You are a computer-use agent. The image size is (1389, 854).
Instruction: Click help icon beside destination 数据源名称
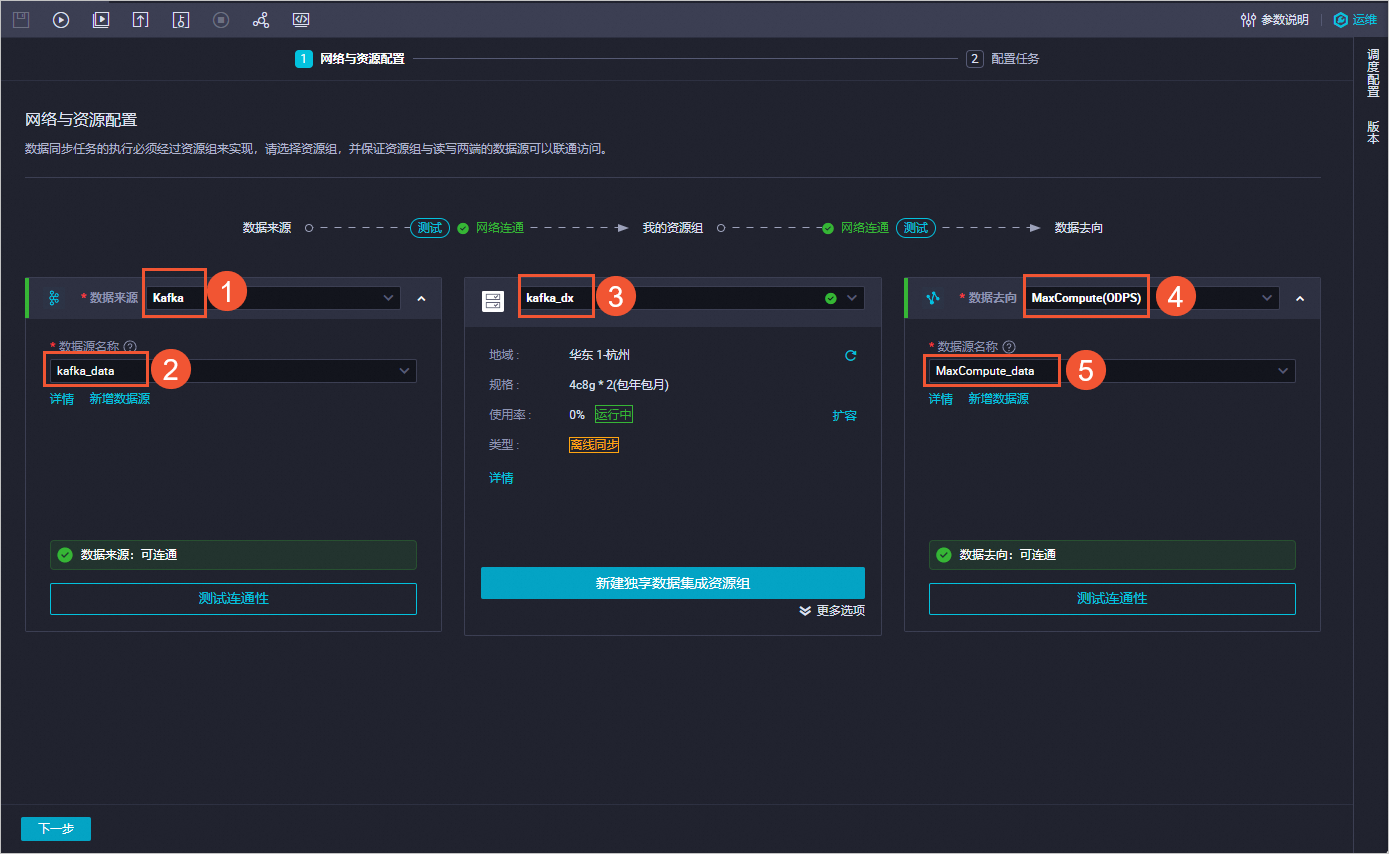pyautogui.click(x=1009, y=347)
